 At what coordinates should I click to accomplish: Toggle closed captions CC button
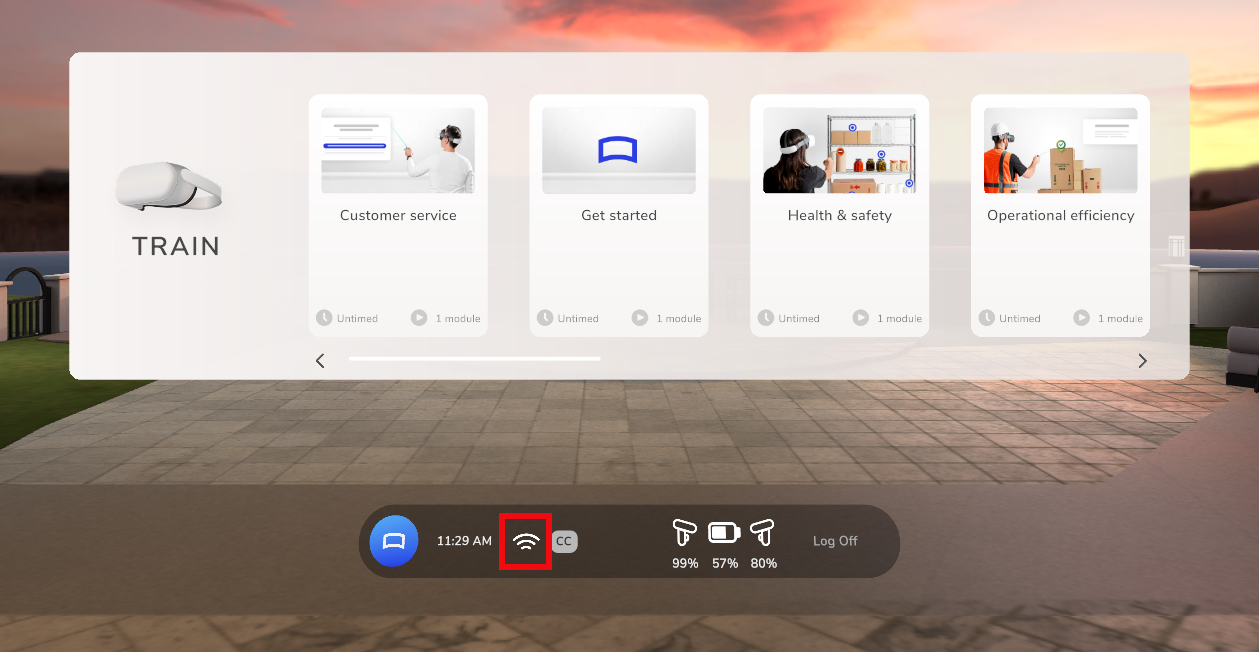565,541
